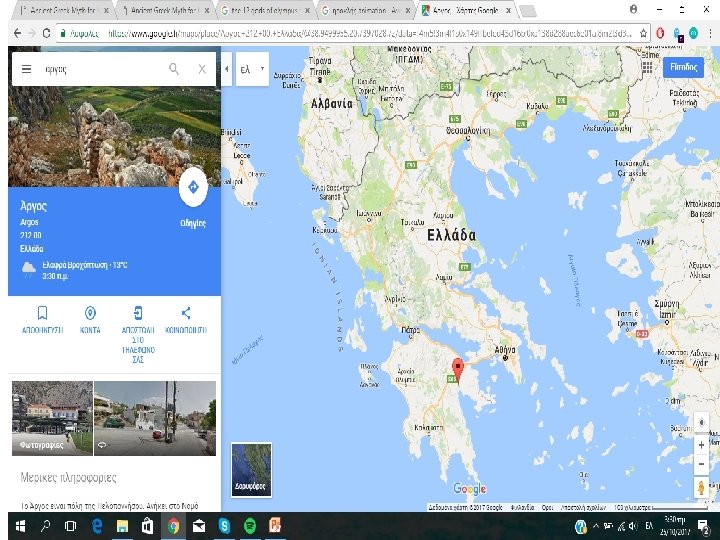Go forward in the browser

tap(32, 33)
